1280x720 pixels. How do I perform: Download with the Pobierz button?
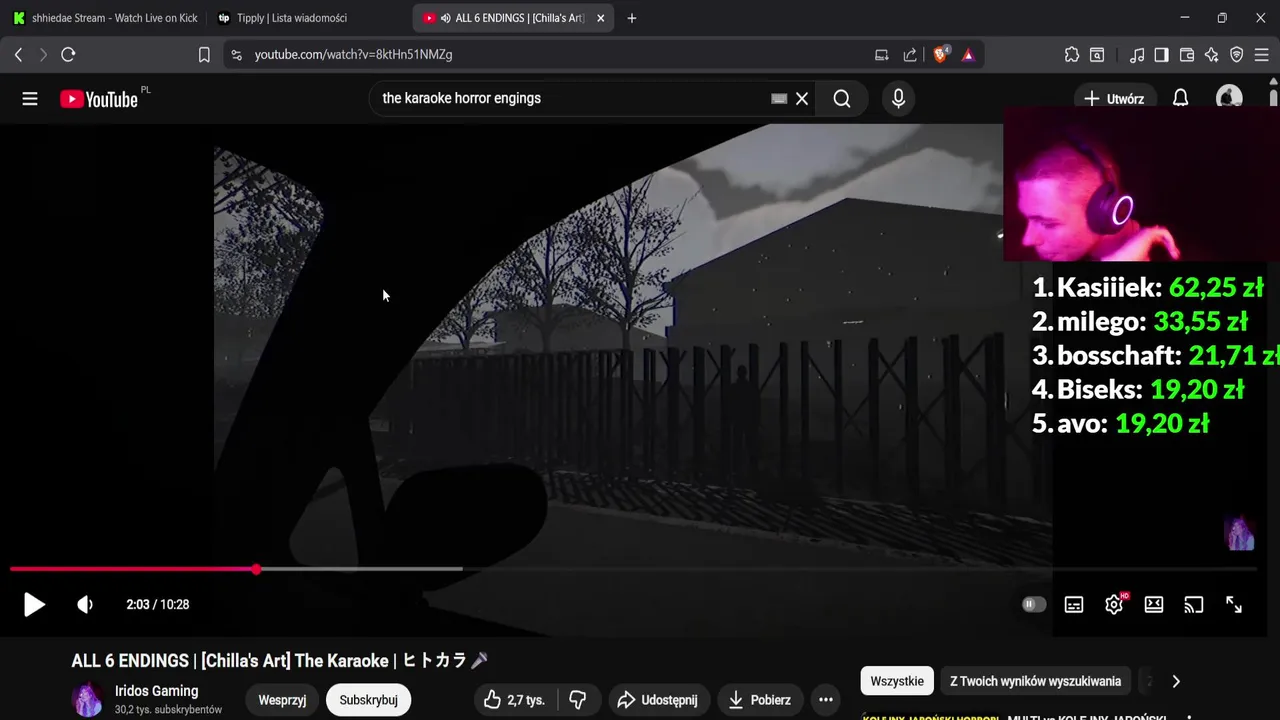[759, 700]
